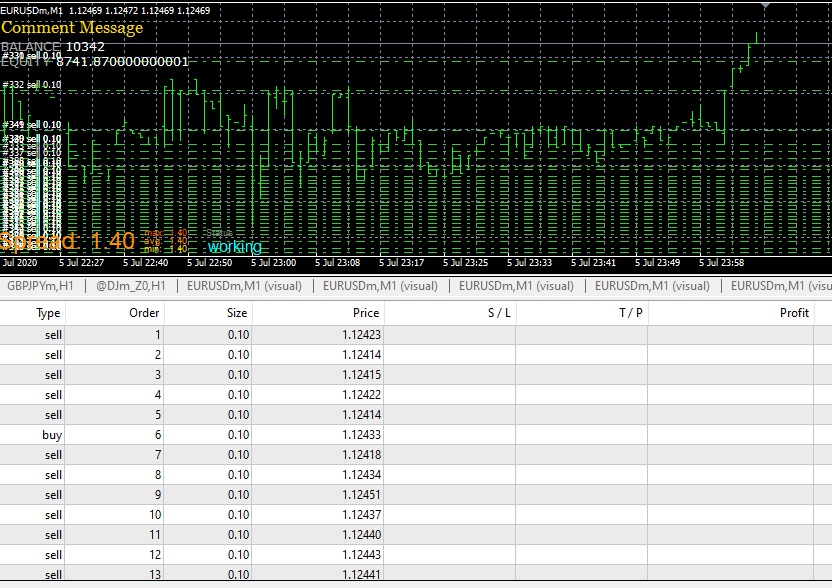Click the Size column header

(208, 313)
